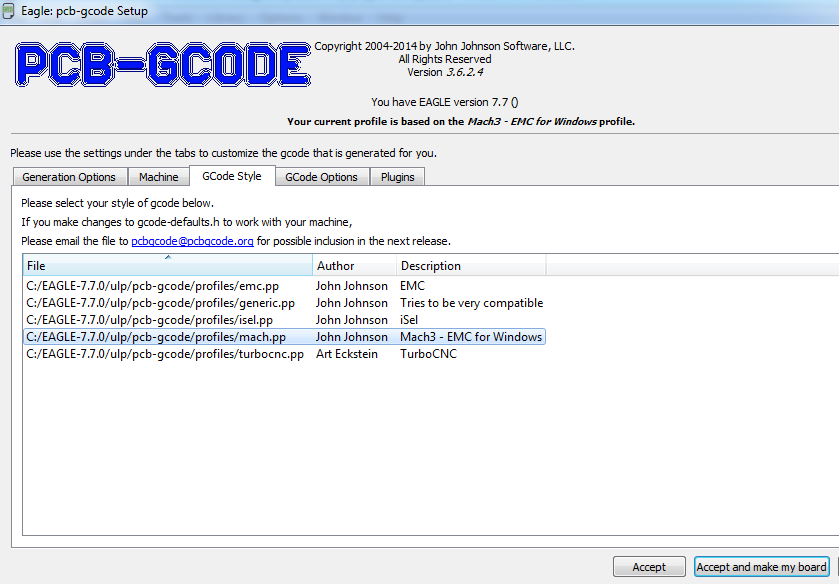Select the generic.pp profile row
Image resolution: width=839 pixels, height=584 pixels.
click(x=284, y=303)
